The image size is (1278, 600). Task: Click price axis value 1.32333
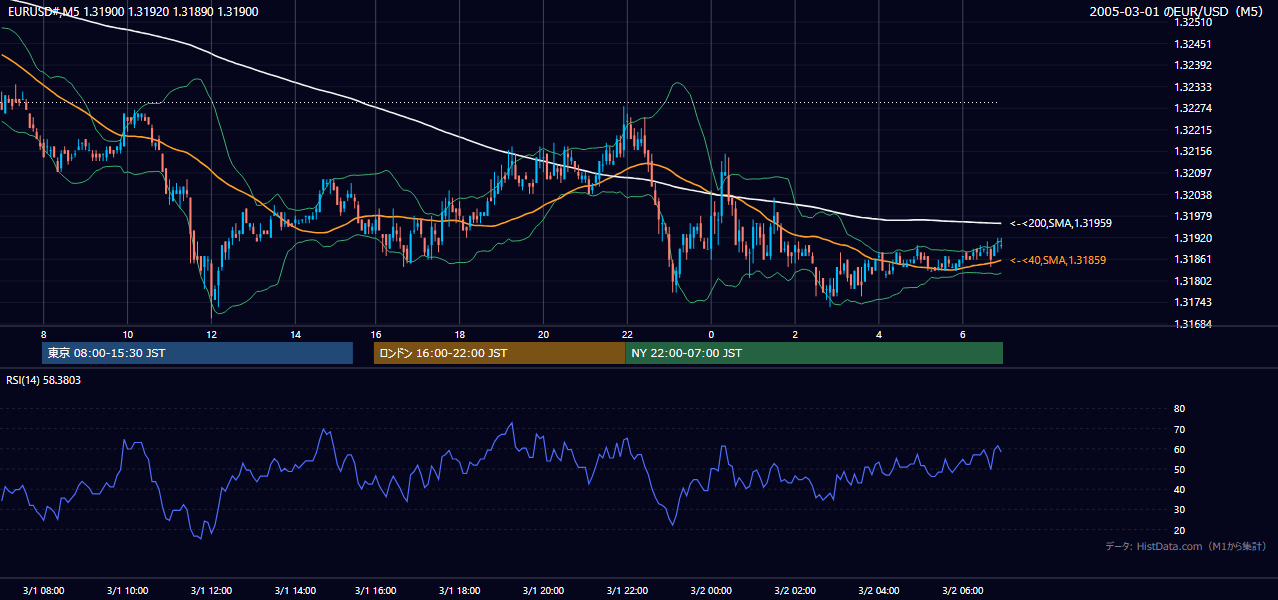point(1192,87)
